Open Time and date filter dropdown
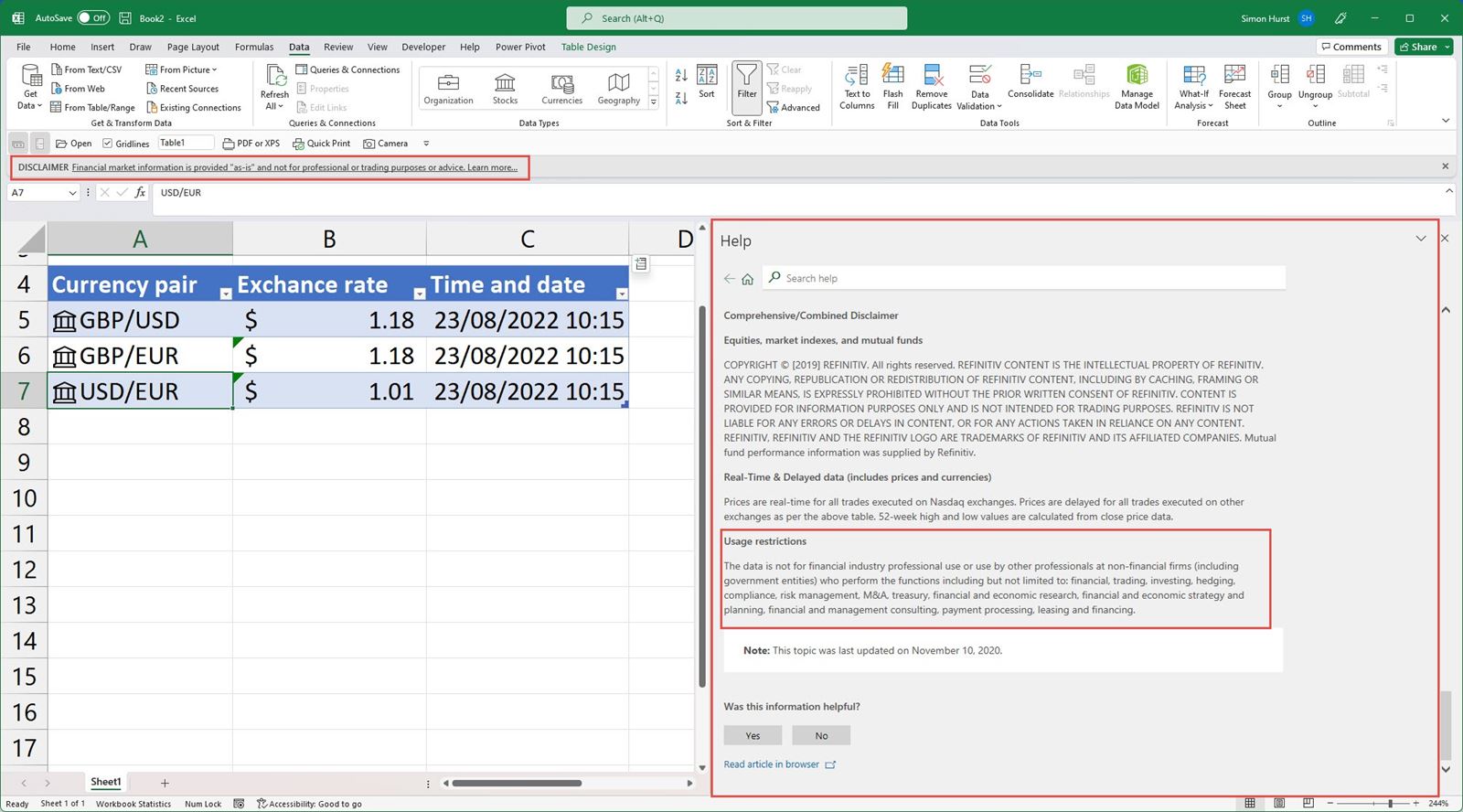This screenshot has width=1463, height=812. (x=622, y=294)
